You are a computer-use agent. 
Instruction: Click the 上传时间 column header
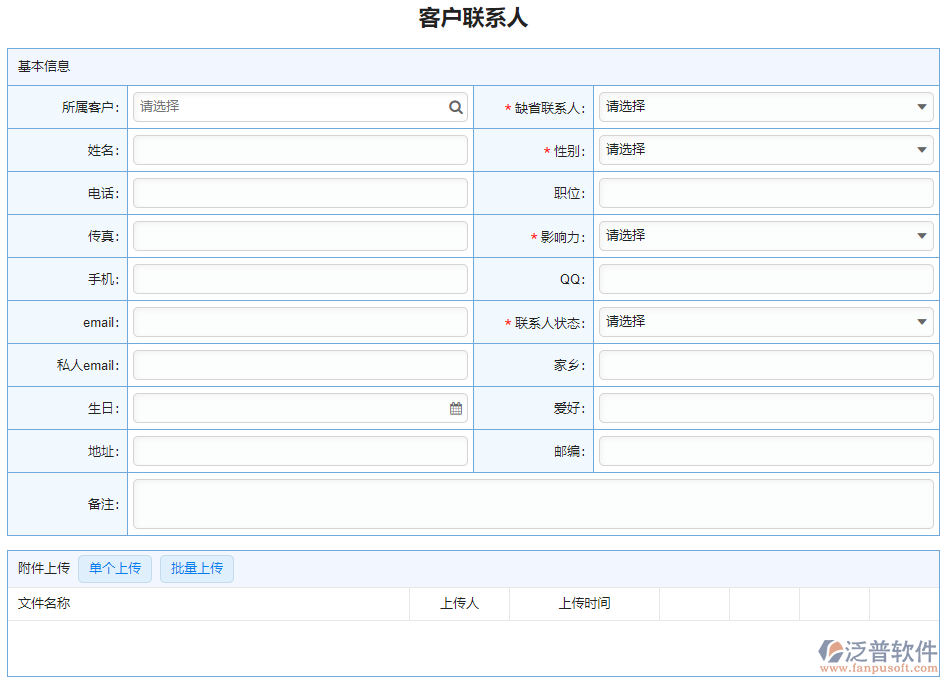[585, 604]
